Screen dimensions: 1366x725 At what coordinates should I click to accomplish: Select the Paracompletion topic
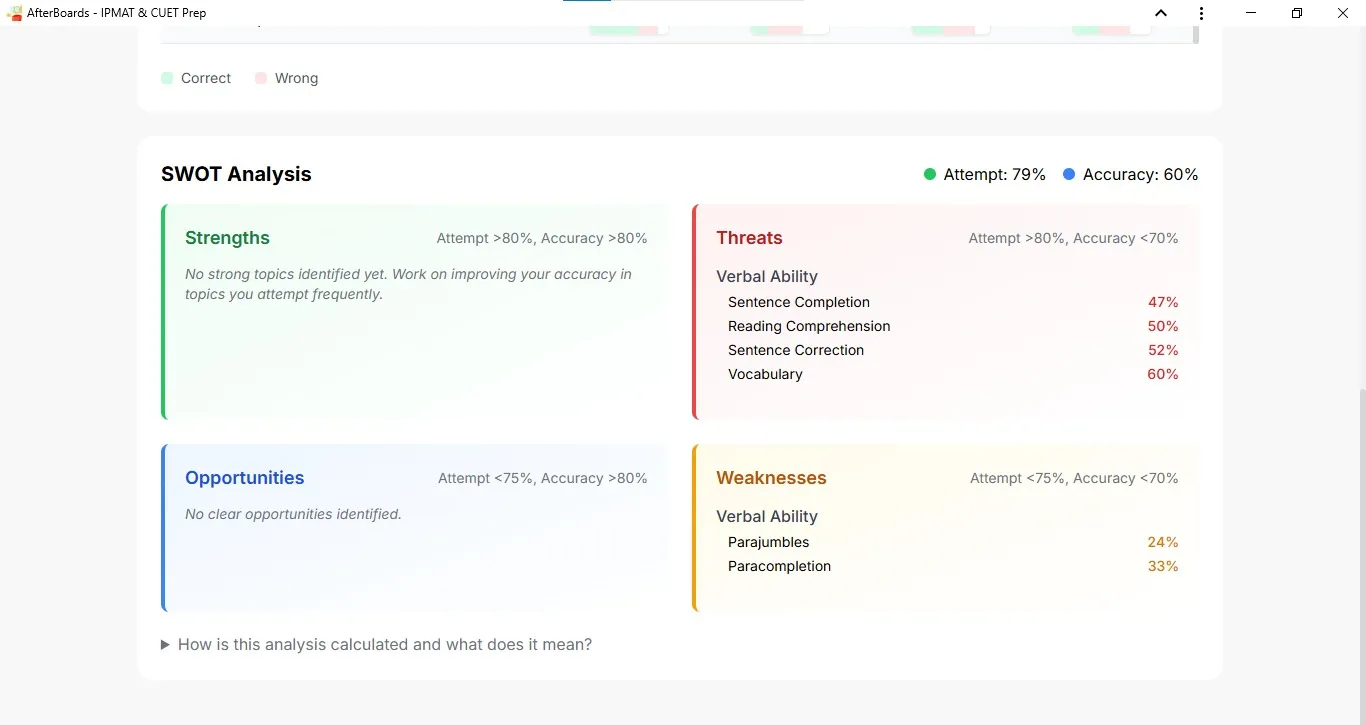tap(779, 566)
